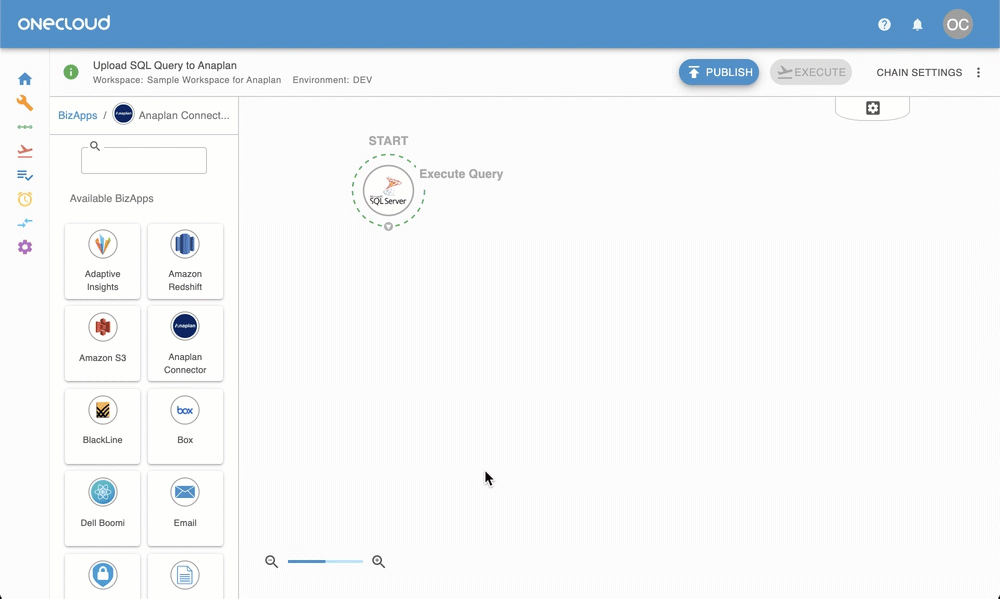Screen dimensions: 1000x599
Task: Open the three-dot chain options menu
Action: [x=978, y=72]
